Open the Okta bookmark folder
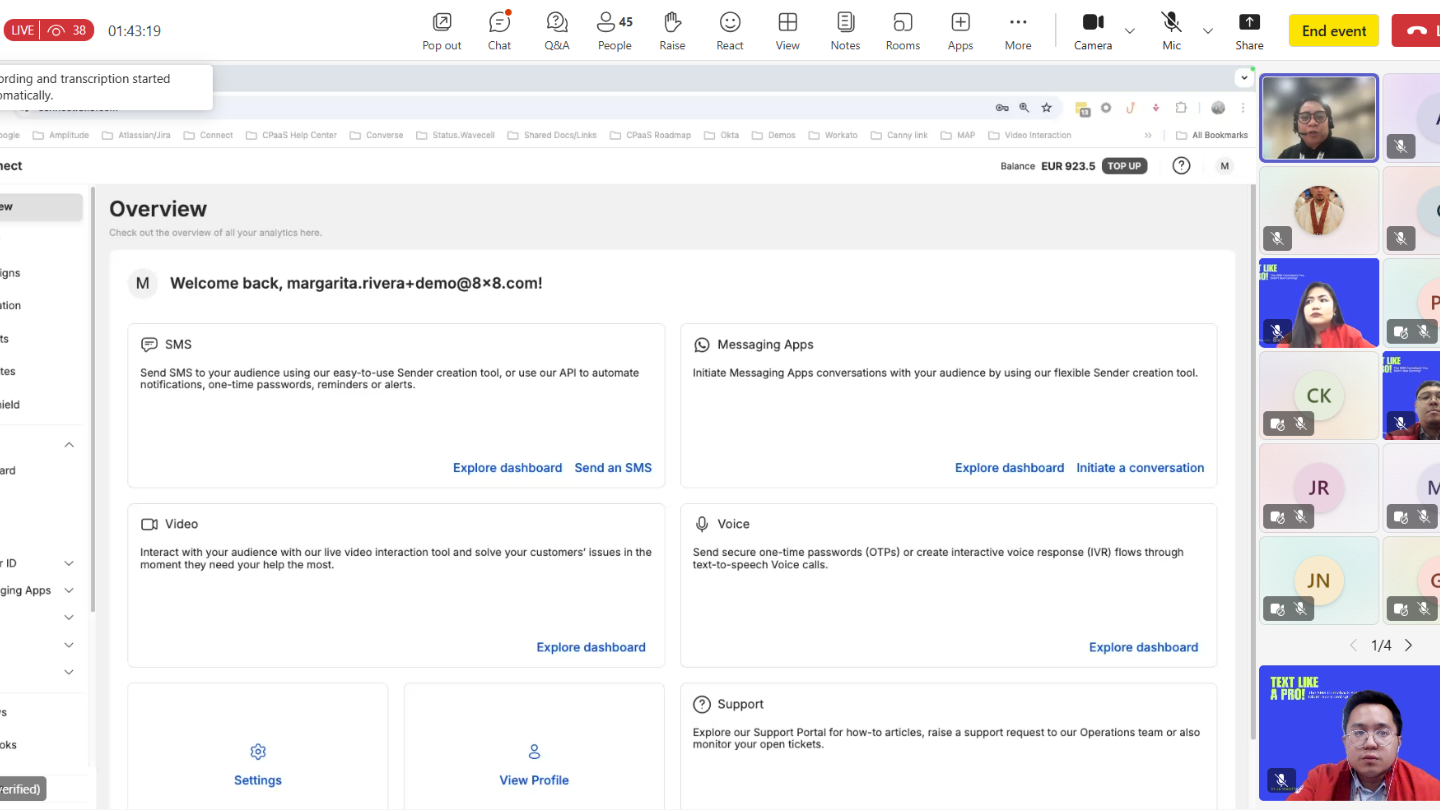This screenshot has height=810, width=1440. (x=721, y=135)
